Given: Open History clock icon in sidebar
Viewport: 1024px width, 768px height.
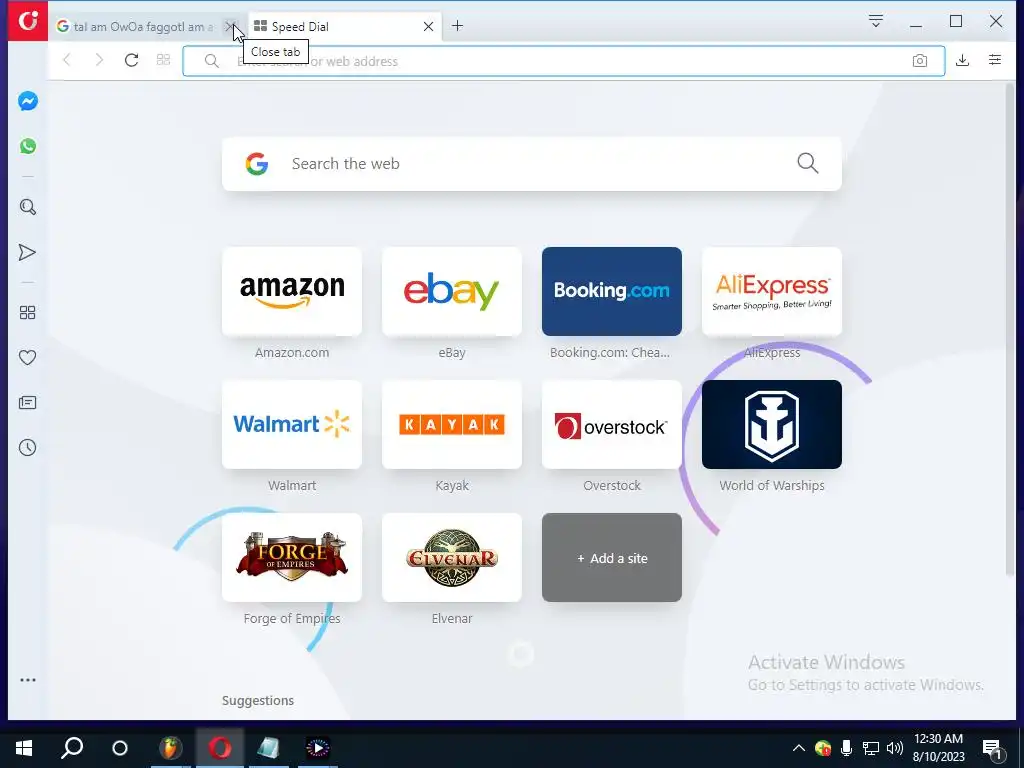Looking at the screenshot, I should (27, 447).
